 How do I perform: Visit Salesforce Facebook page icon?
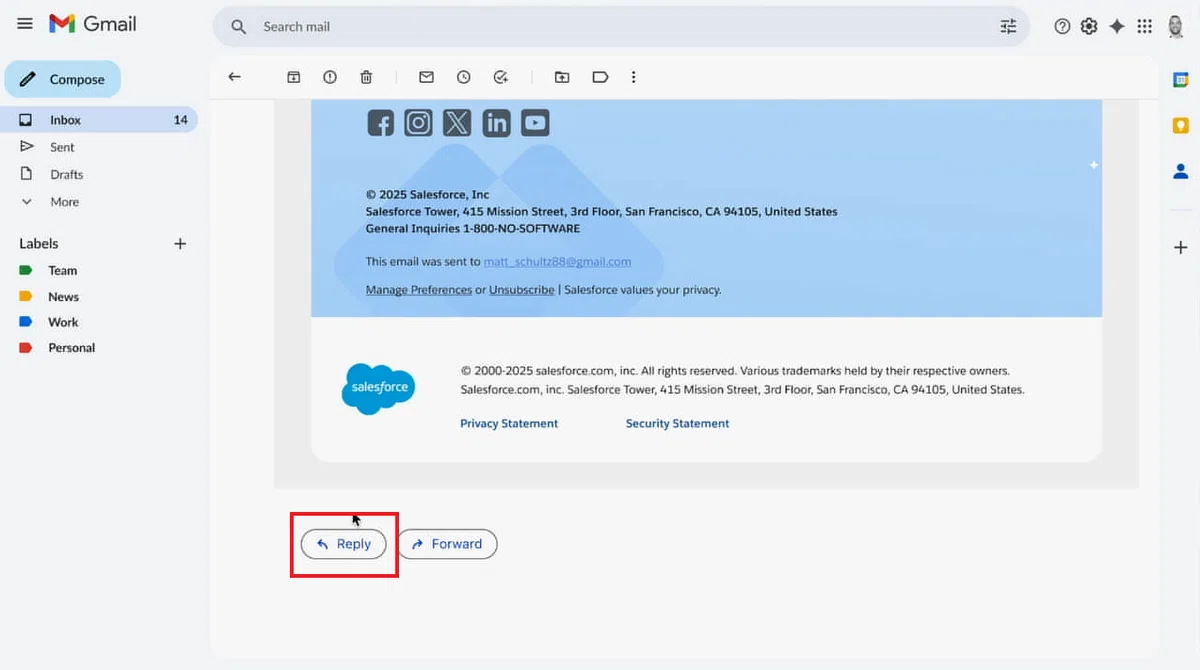pyautogui.click(x=380, y=123)
